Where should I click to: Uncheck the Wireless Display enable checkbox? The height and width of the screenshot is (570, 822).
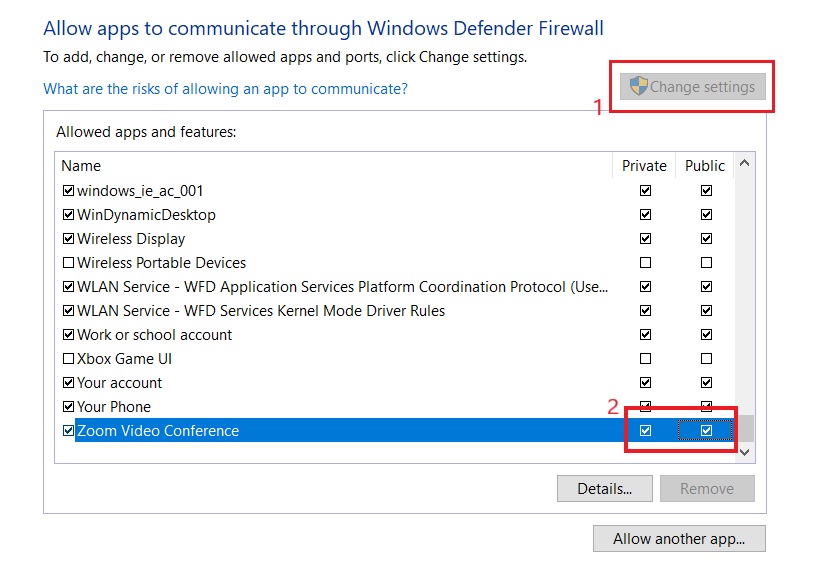(68, 239)
